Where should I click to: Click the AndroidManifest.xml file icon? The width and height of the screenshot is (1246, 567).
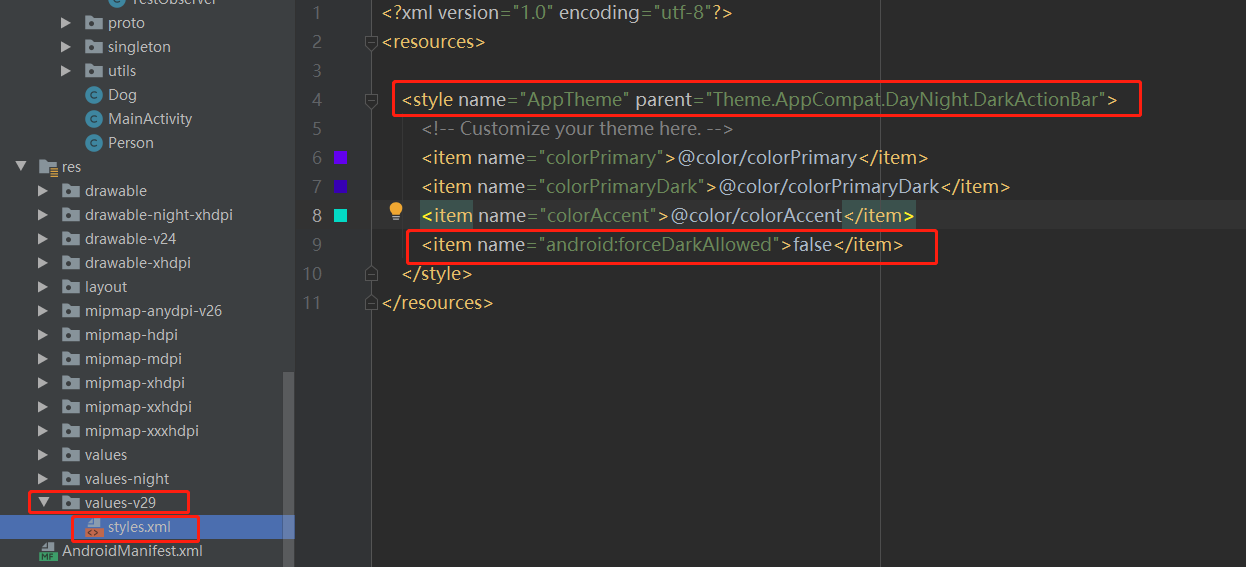coord(48,551)
